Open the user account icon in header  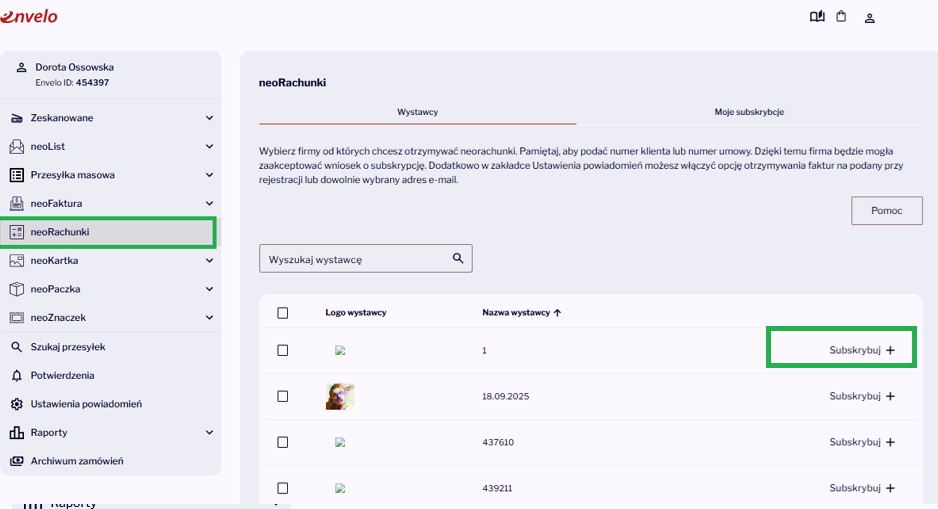pyautogui.click(x=869, y=18)
